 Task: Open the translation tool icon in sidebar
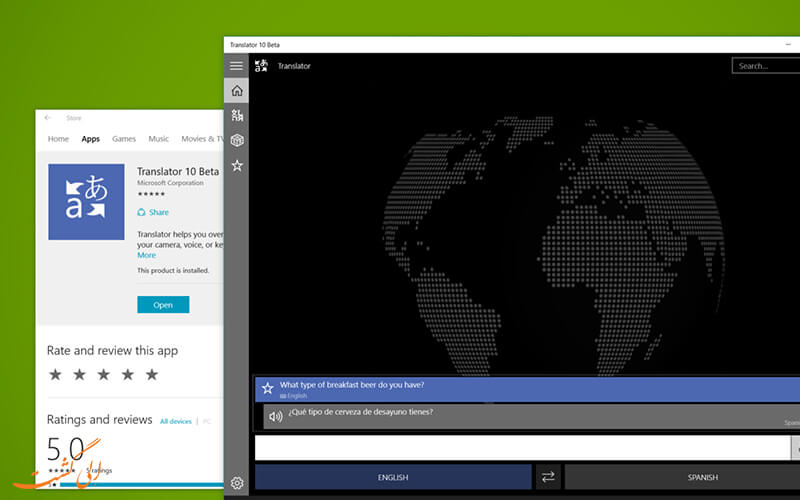pyautogui.click(x=237, y=115)
